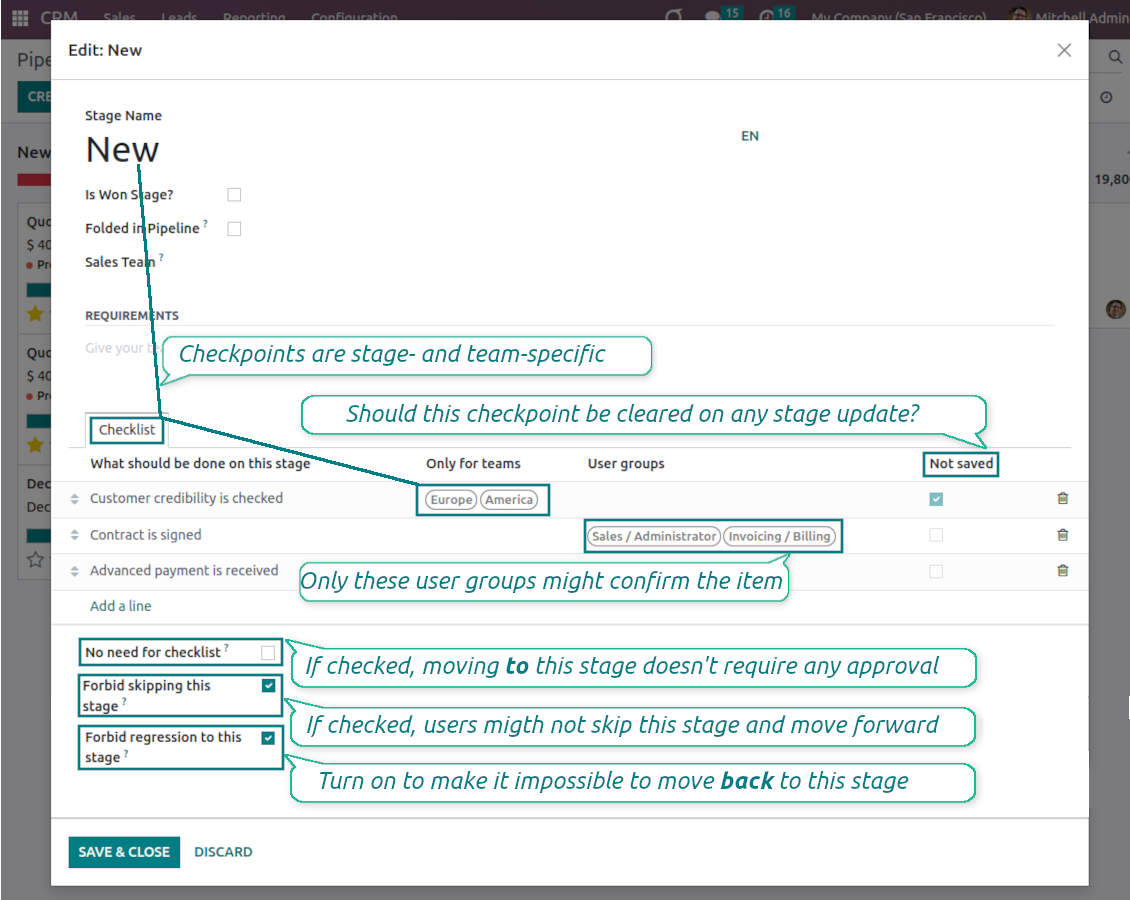Screen dimensions: 1130x900
Task: Open Folded in Pipeline help tooltip
Action: pyautogui.click(x=205, y=223)
